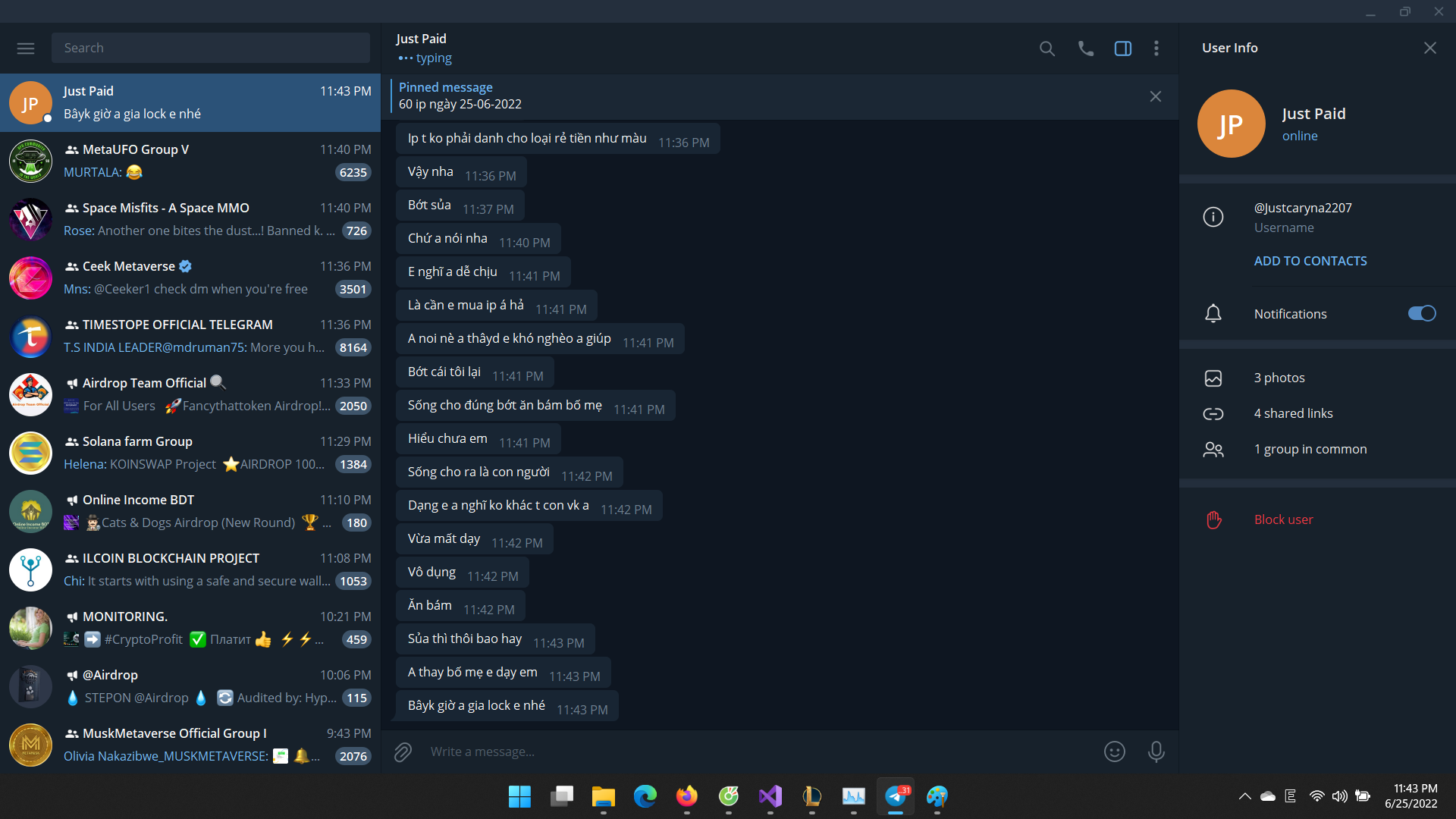
Task: Click the chat list Search field
Action: [211, 48]
